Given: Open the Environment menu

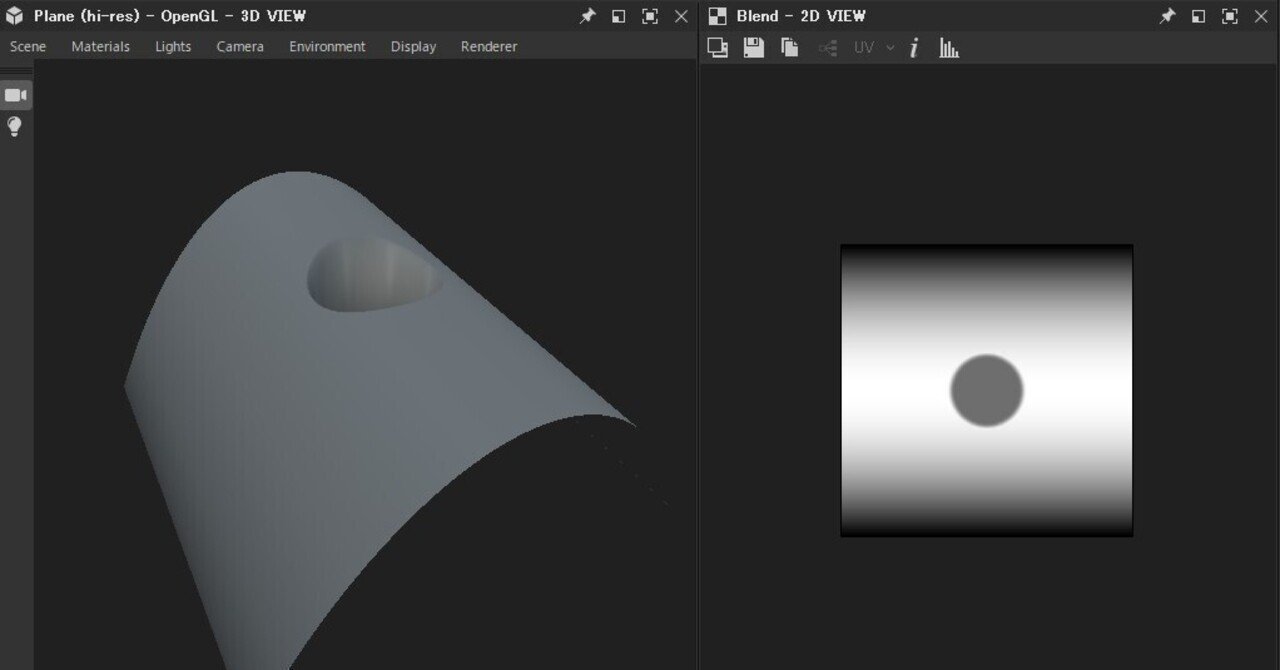Looking at the screenshot, I should [x=327, y=46].
